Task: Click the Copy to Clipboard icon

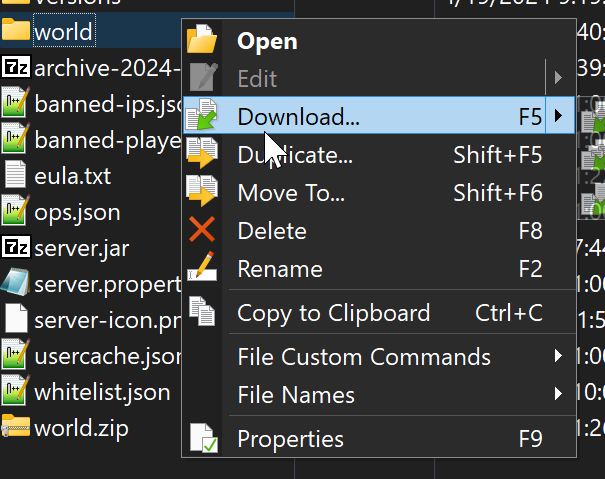Action: [202, 313]
